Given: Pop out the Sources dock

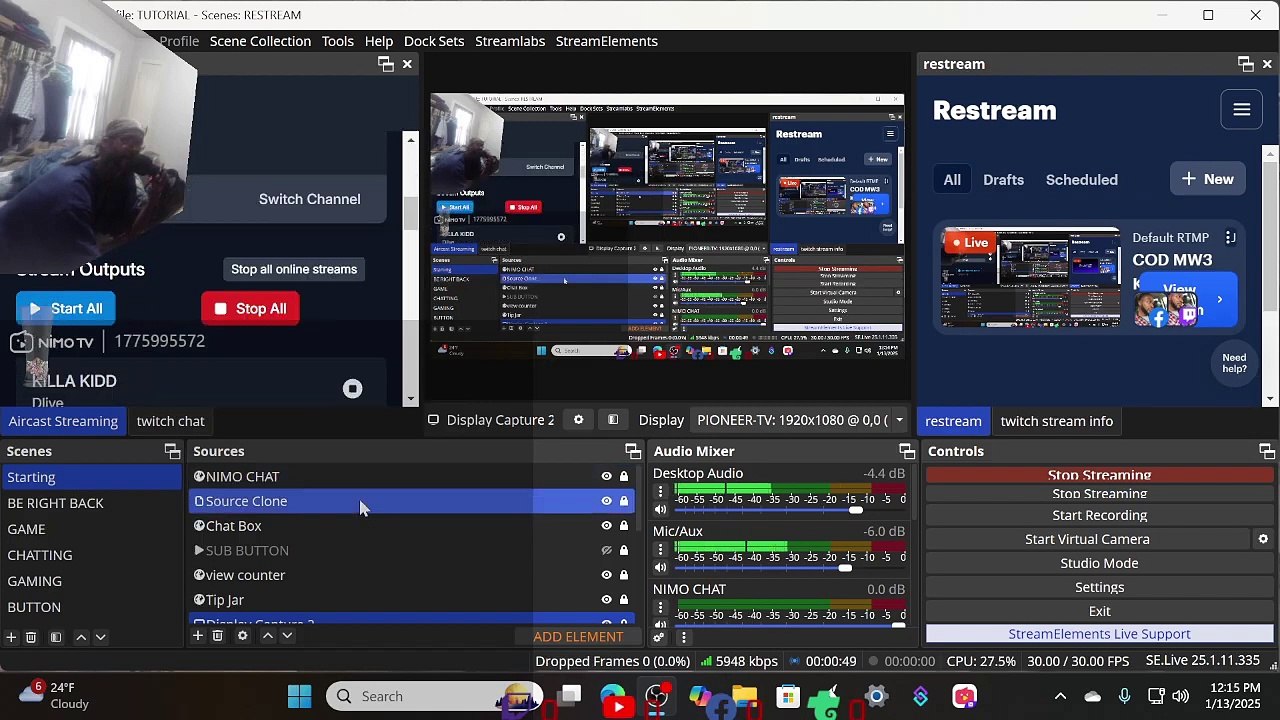Looking at the screenshot, I should pyautogui.click(x=632, y=451).
